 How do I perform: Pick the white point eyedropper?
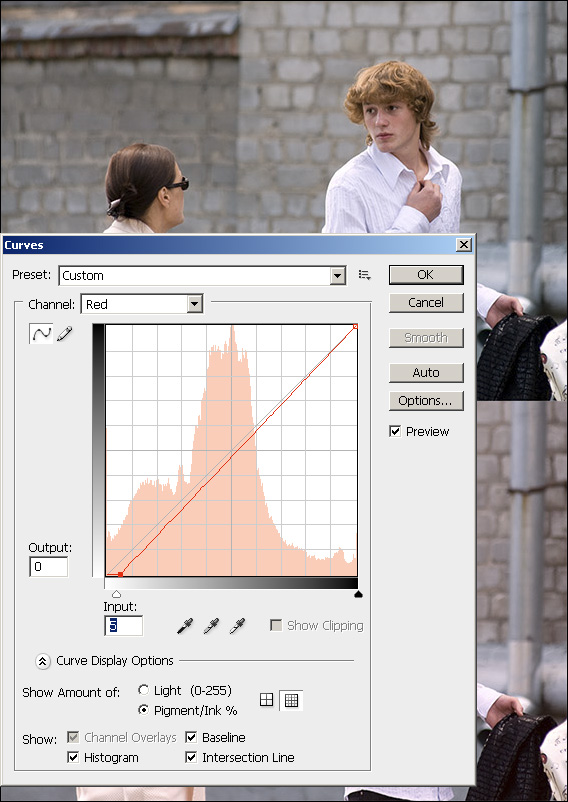coord(237,626)
